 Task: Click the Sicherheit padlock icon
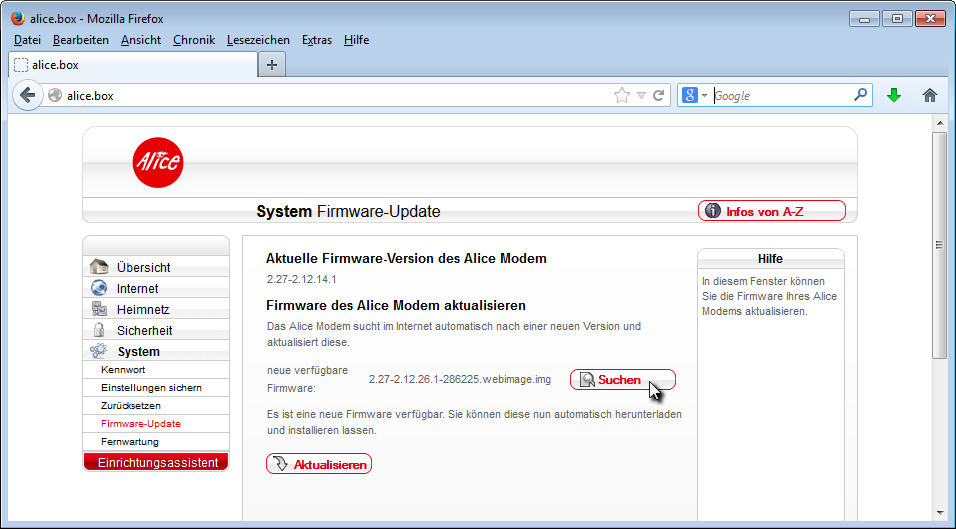[99, 330]
